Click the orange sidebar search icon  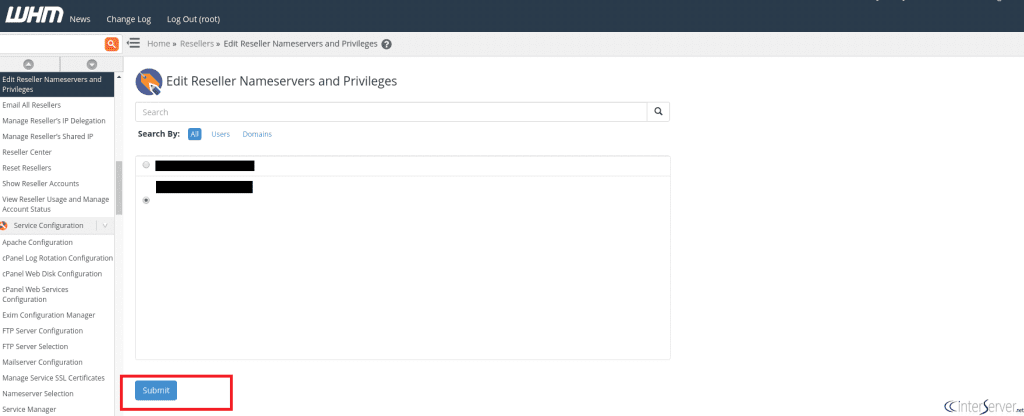pyautogui.click(x=112, y=44)
